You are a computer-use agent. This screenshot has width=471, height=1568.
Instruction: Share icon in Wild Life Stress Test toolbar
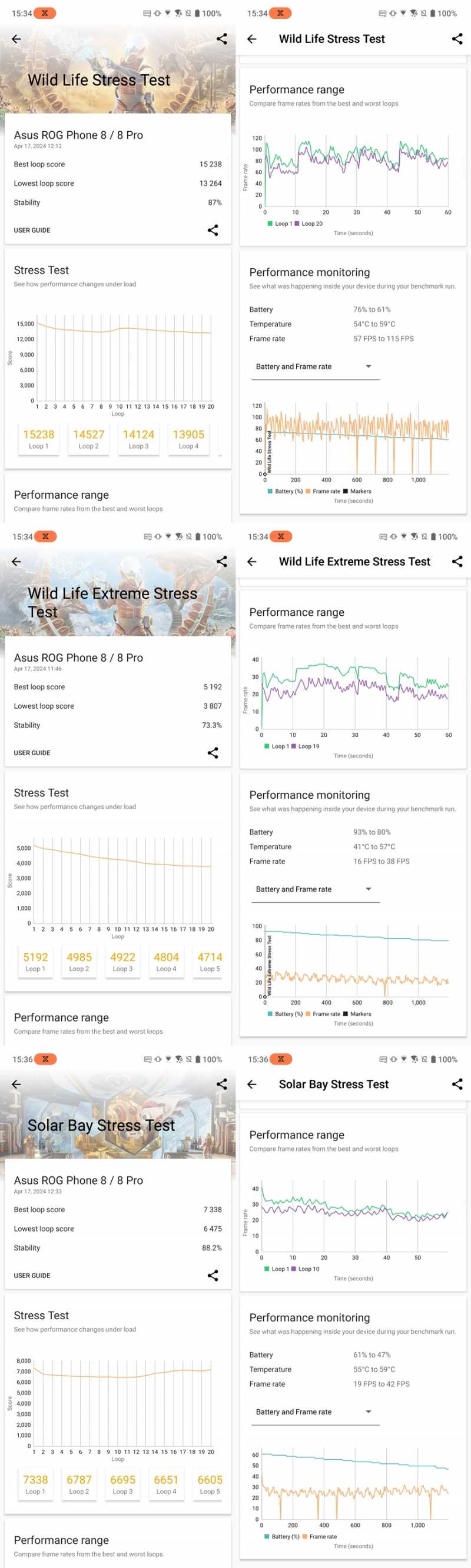coord(457,39)
